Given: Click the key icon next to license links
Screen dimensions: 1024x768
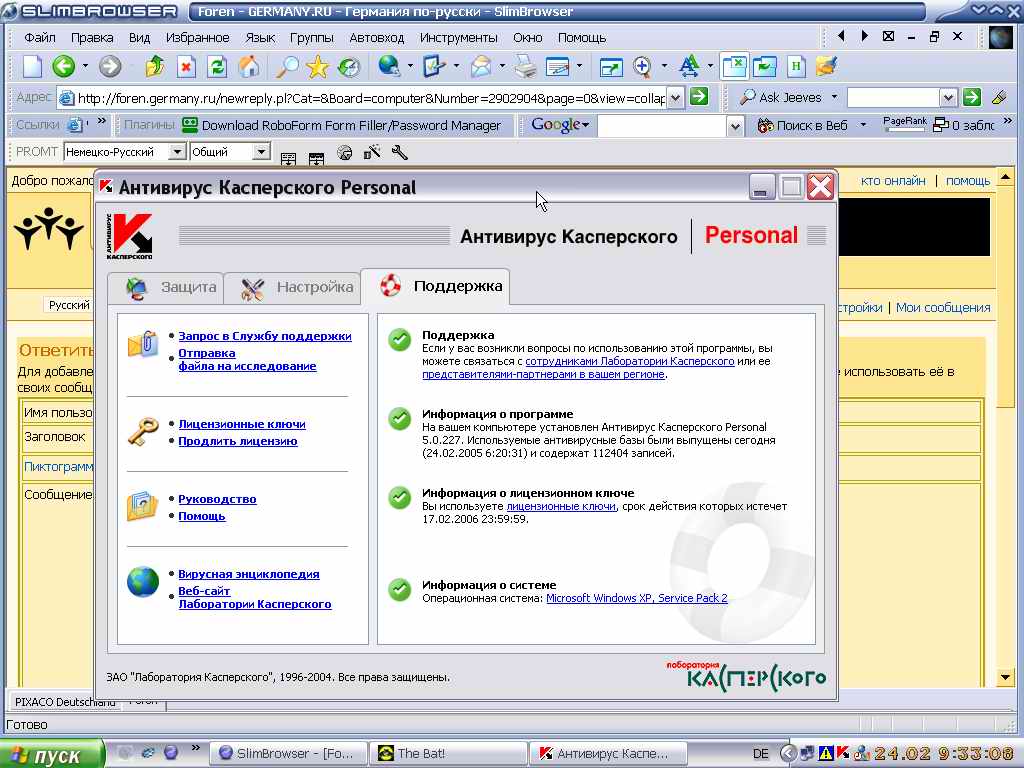Looking at the screenshot, I should 143,432.
